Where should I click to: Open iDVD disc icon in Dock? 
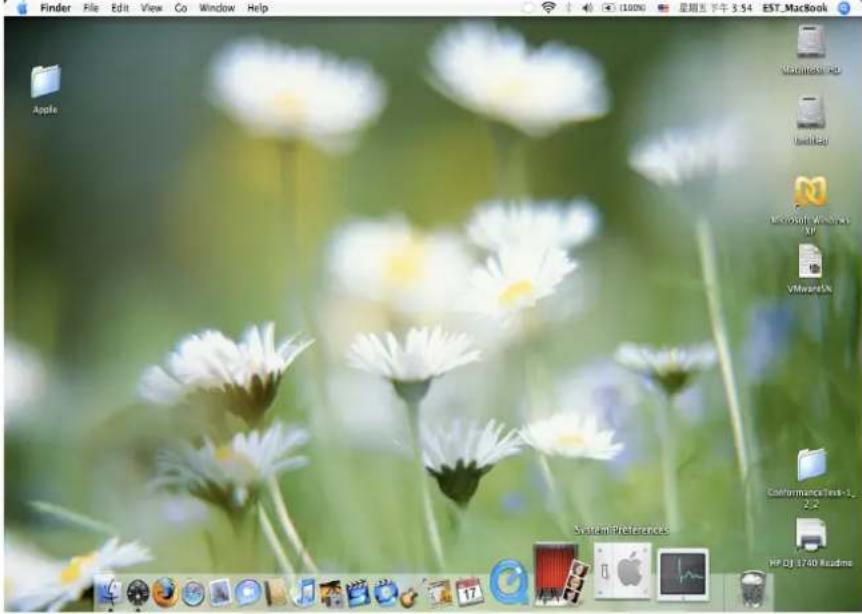tap(386, 593)
